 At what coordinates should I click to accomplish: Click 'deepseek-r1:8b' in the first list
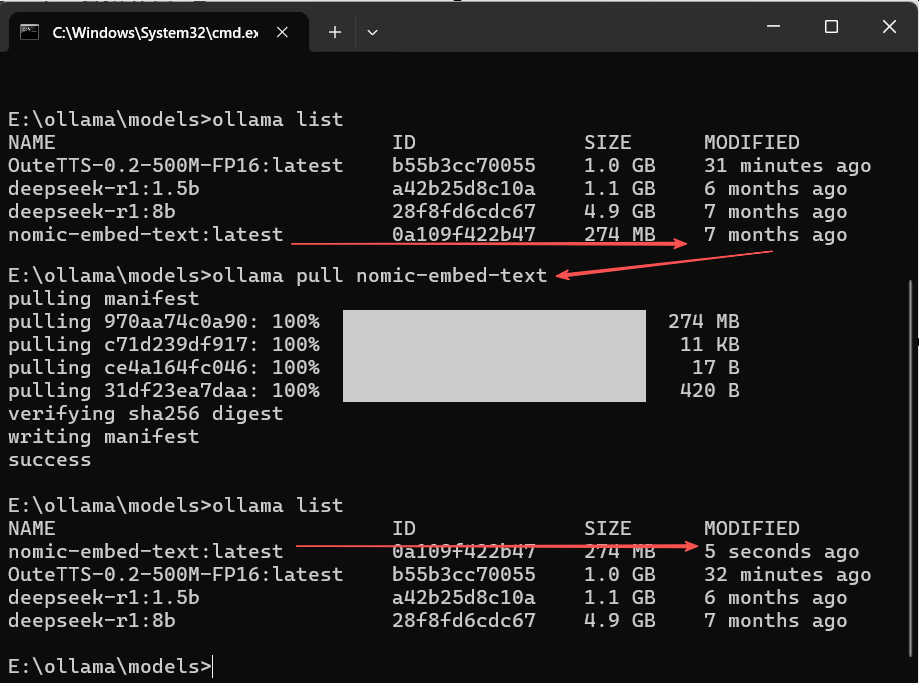91,212
